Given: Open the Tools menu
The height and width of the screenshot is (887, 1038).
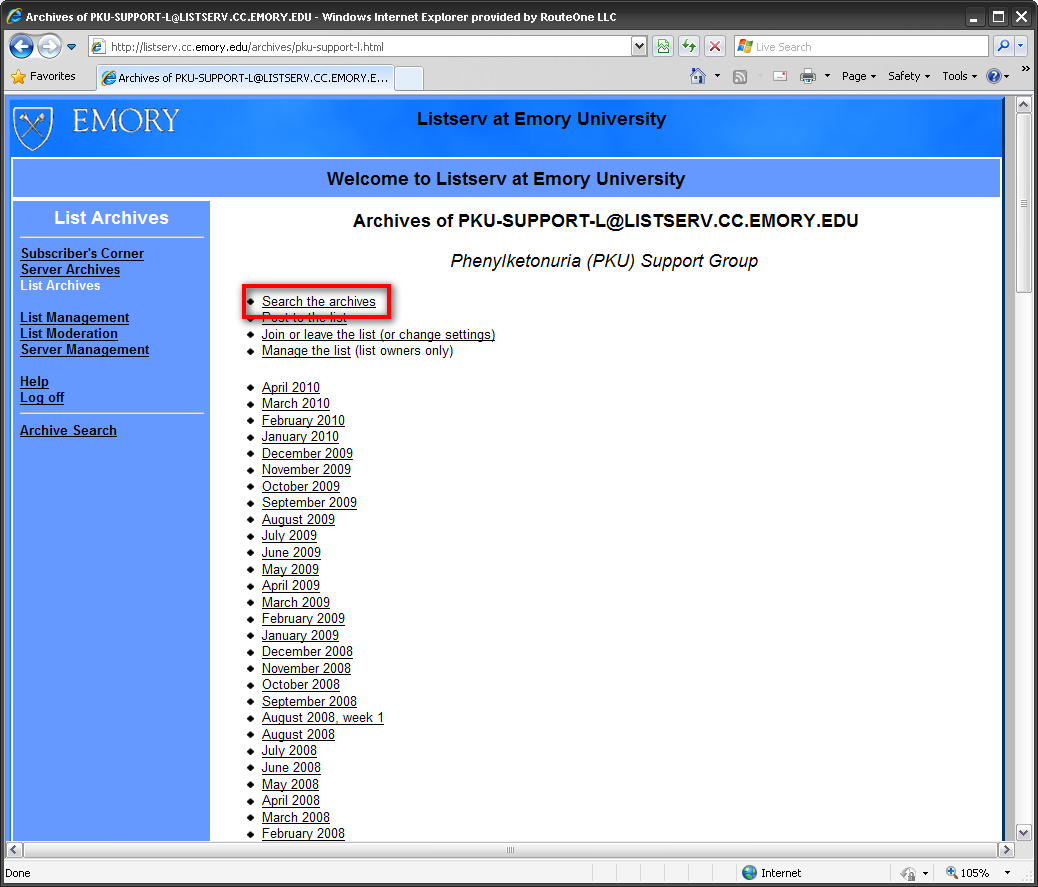Looking at the screenshot, I should [x=959, y=76].
